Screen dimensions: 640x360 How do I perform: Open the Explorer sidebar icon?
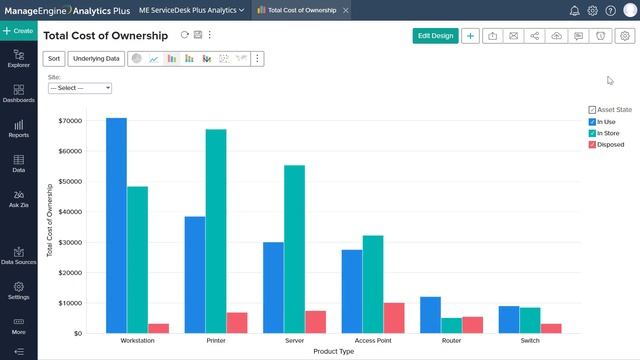18,58
